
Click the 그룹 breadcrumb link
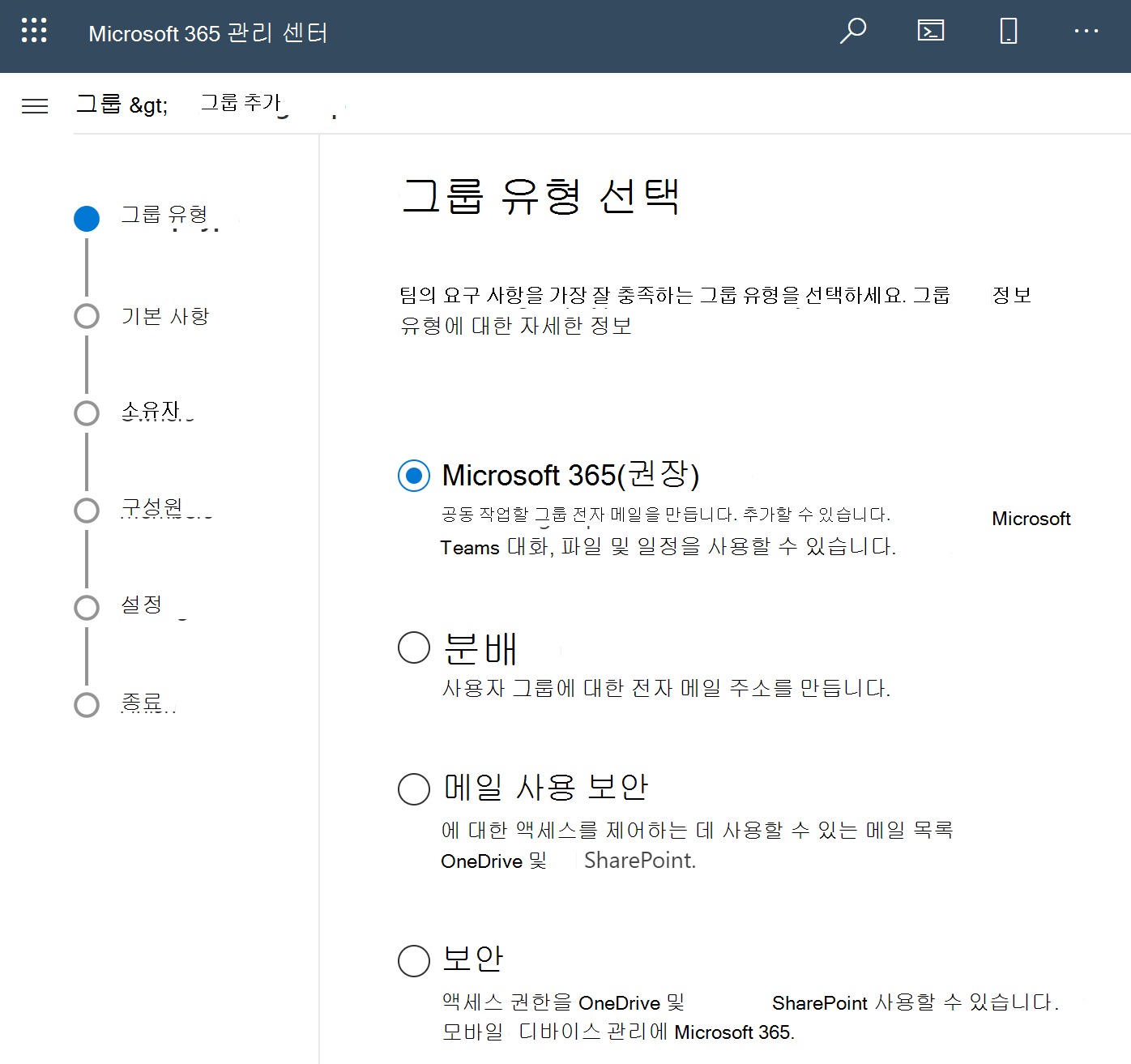click(99, 104)
